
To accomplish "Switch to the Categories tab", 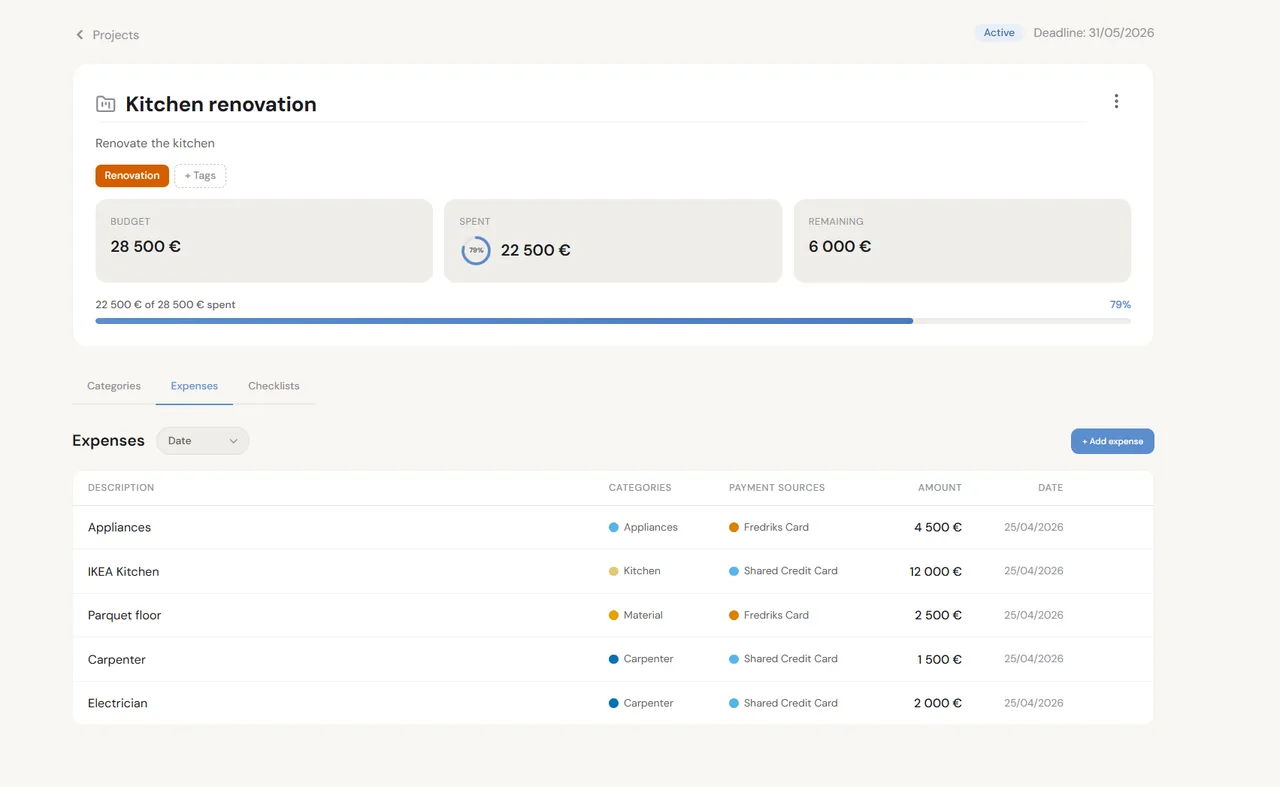I will click(114, 386).
